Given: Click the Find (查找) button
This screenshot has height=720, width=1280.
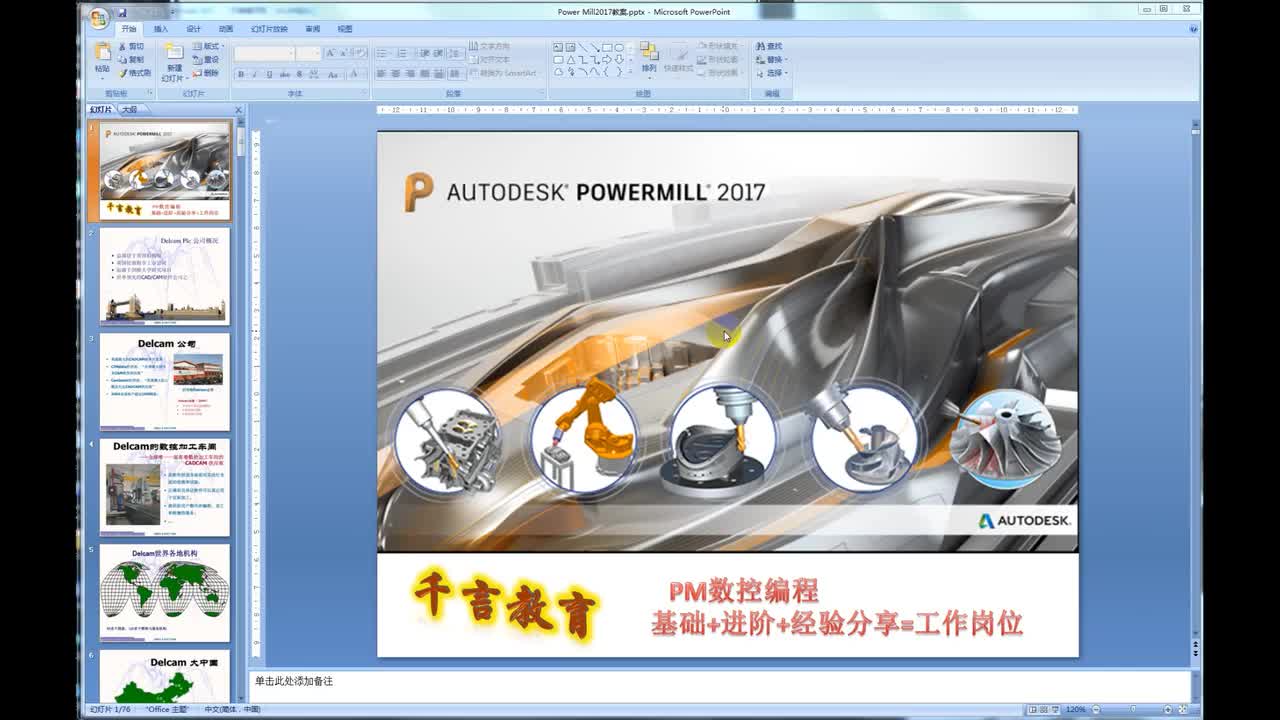Looking at the screenshot, I should (770, 46).
